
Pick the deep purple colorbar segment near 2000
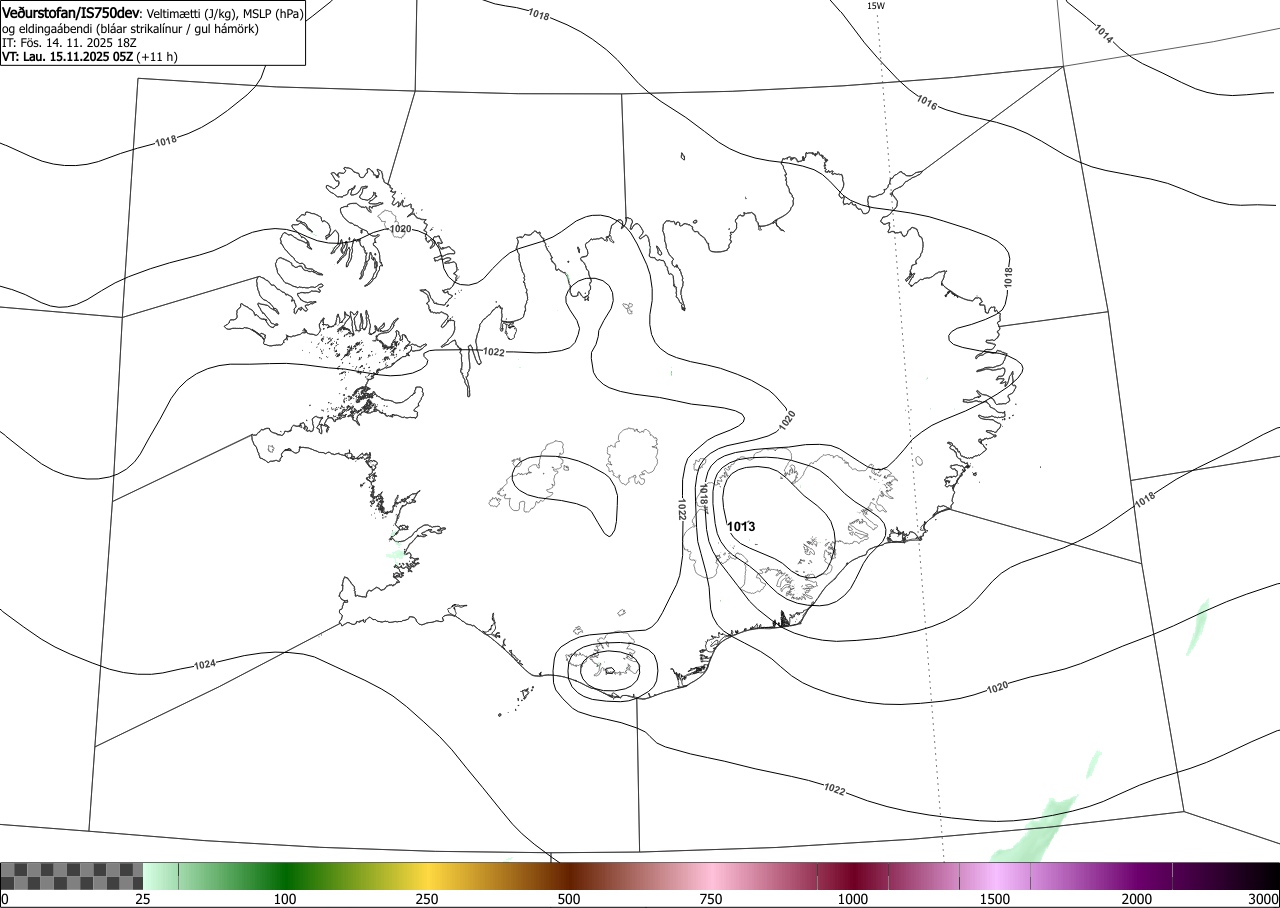tap(1137, 876)
